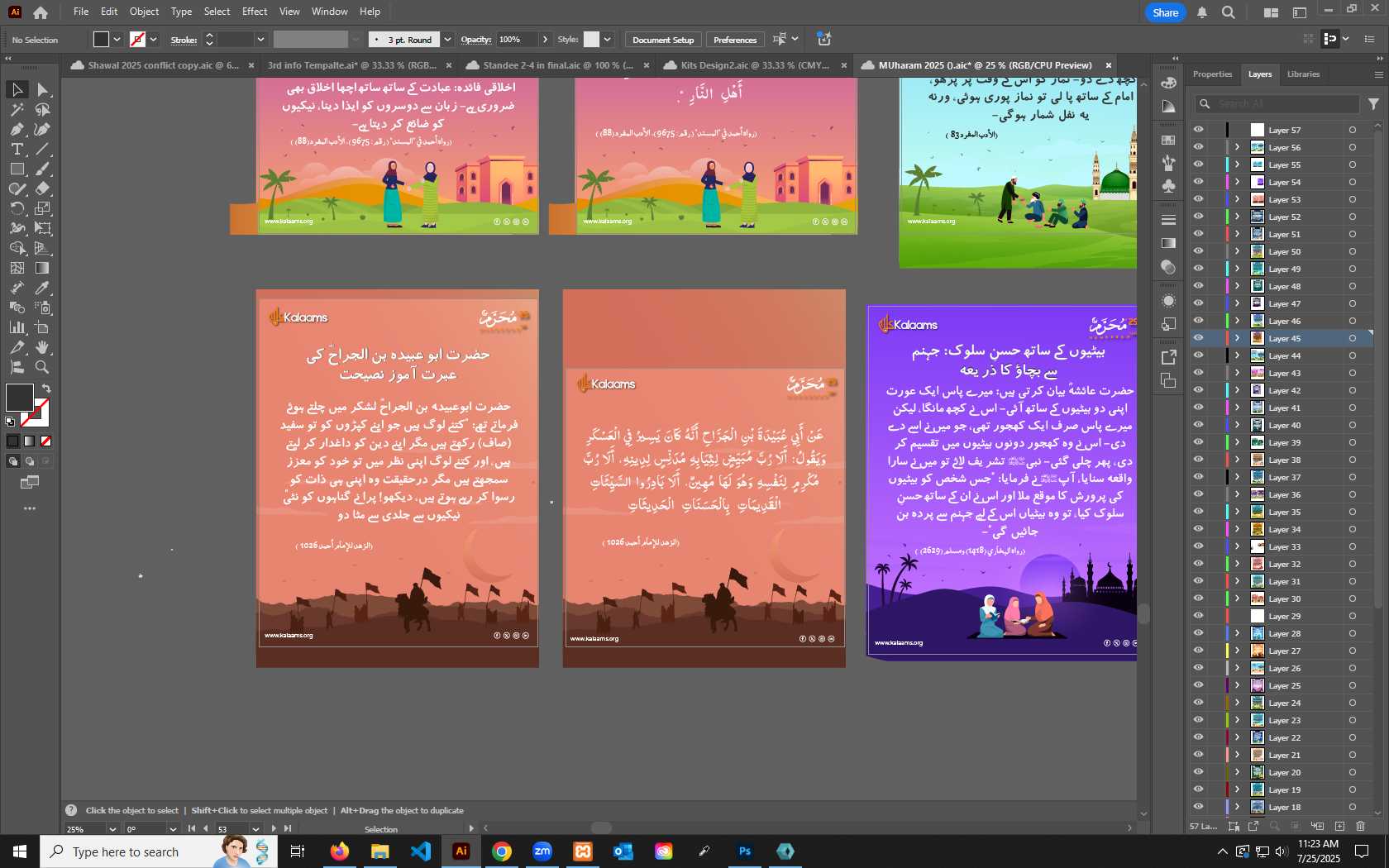Expand Layer 56 contents
Image resolution: width=1389 pixels, height=868 pixels.
[1237, 147]
